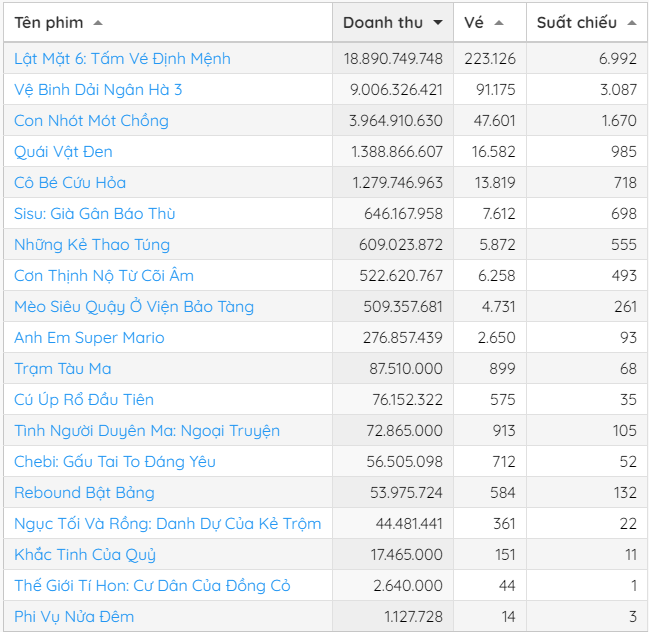Click the descending arrow beside Doanh thu

click(x=438, y=23)
